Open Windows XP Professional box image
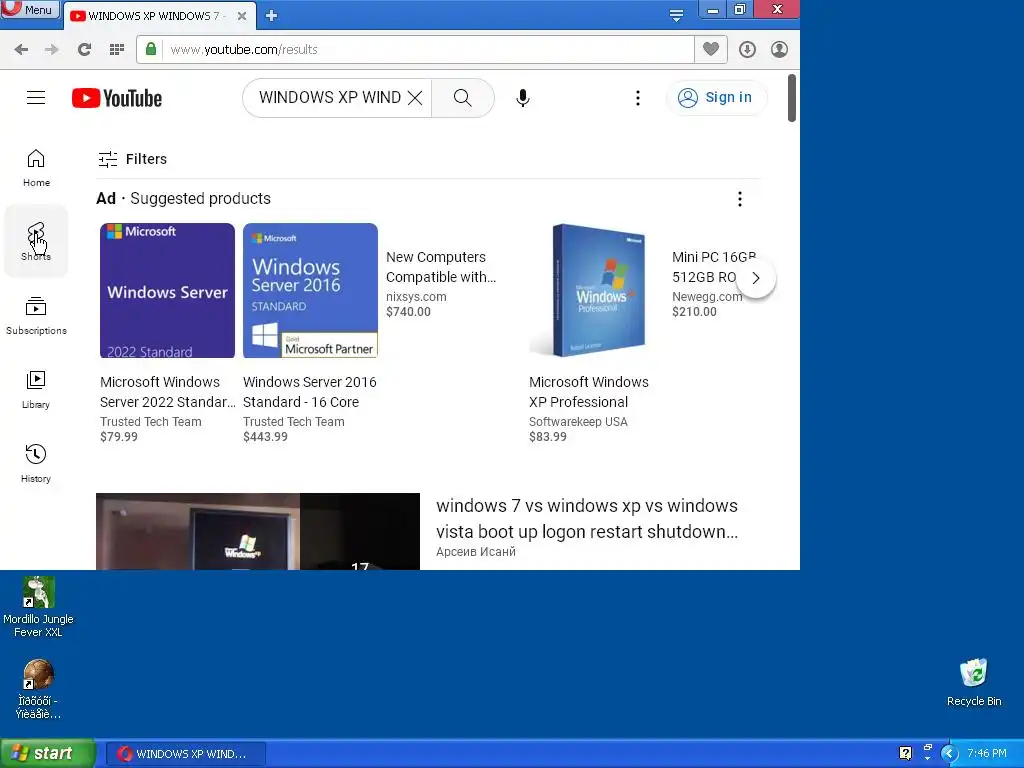 [x=596, y=291]
